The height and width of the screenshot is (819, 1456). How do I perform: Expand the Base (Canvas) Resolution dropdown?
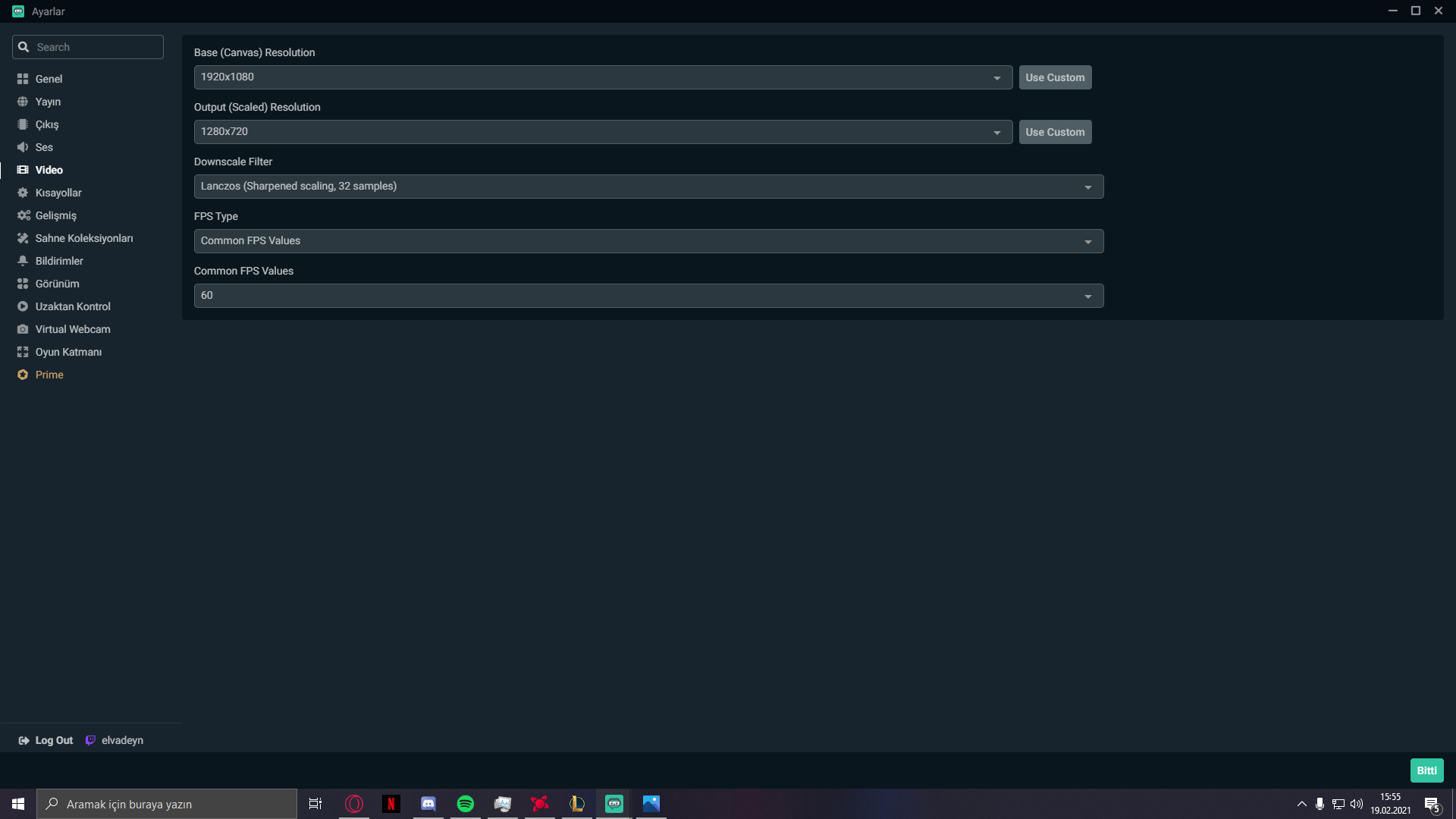coord(603,77)
